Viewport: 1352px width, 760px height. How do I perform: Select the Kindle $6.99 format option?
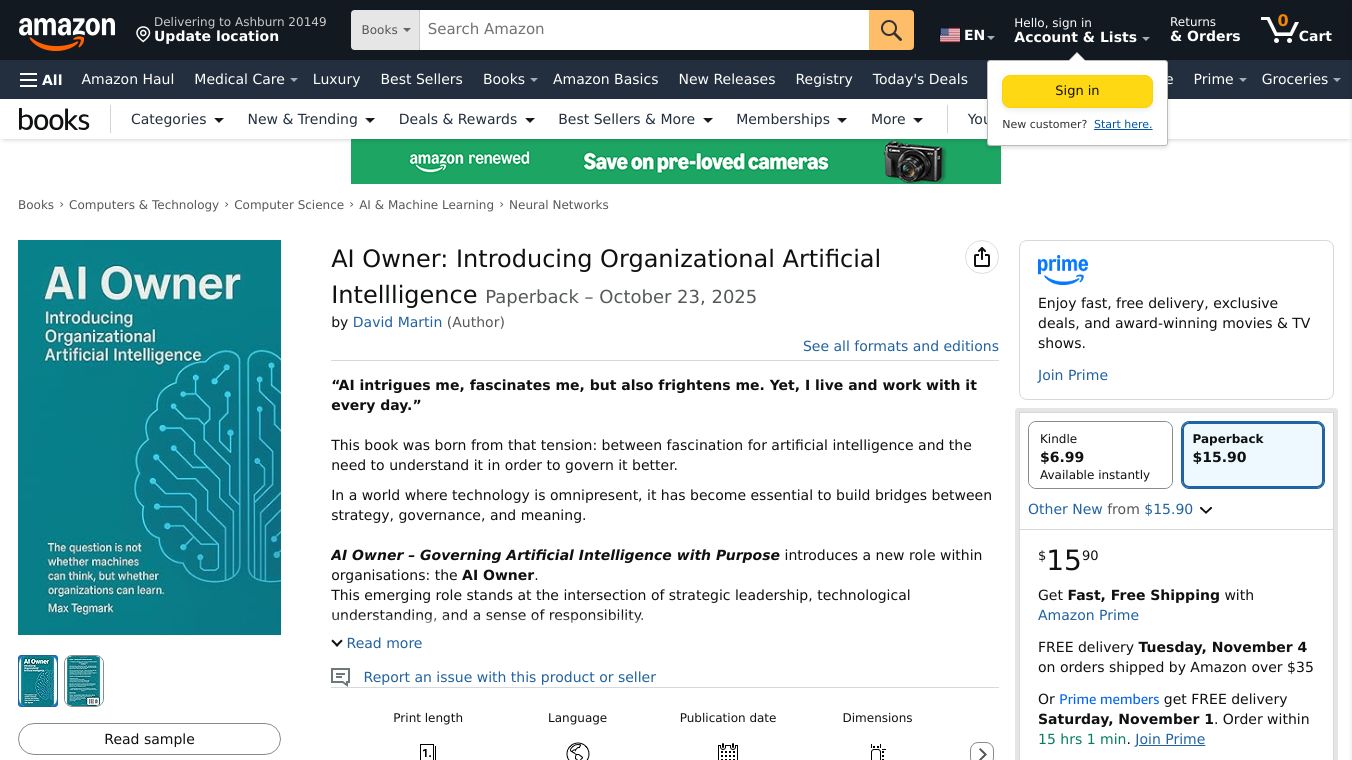point(1100,456)
